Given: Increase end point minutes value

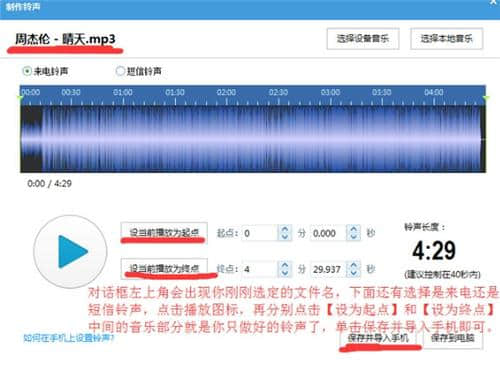Looking at the screenshot, I should [285, 265].
